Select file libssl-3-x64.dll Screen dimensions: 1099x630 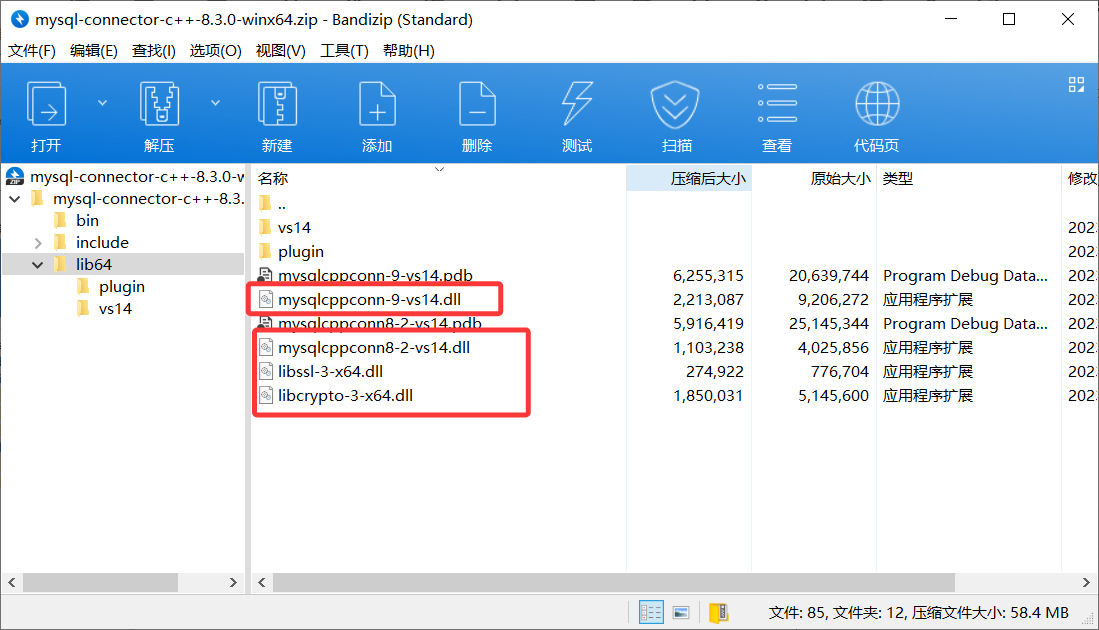coord(330,371)
